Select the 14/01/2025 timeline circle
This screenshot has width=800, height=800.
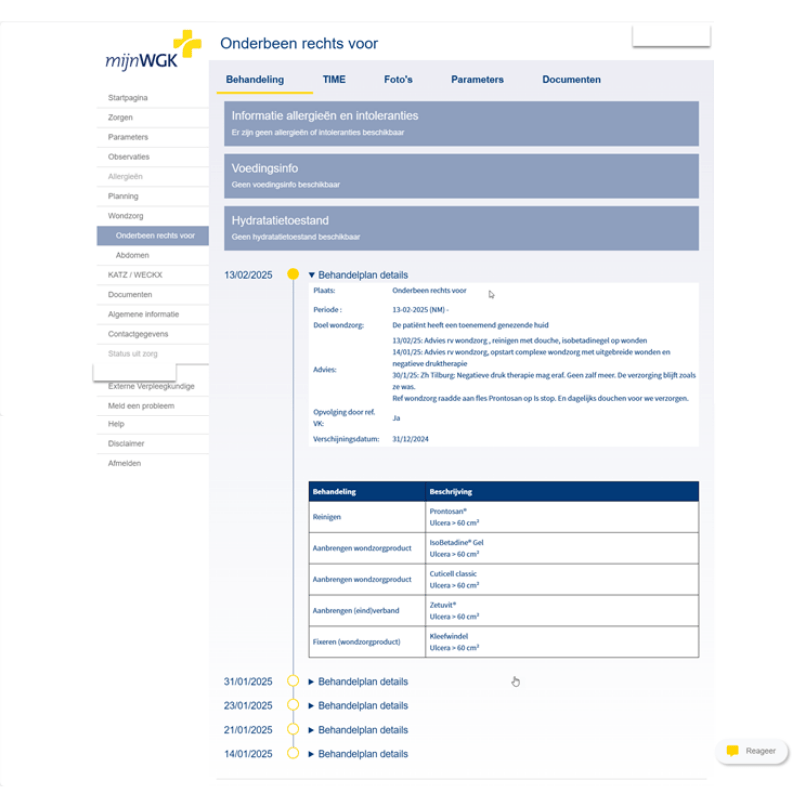(293, 753)
